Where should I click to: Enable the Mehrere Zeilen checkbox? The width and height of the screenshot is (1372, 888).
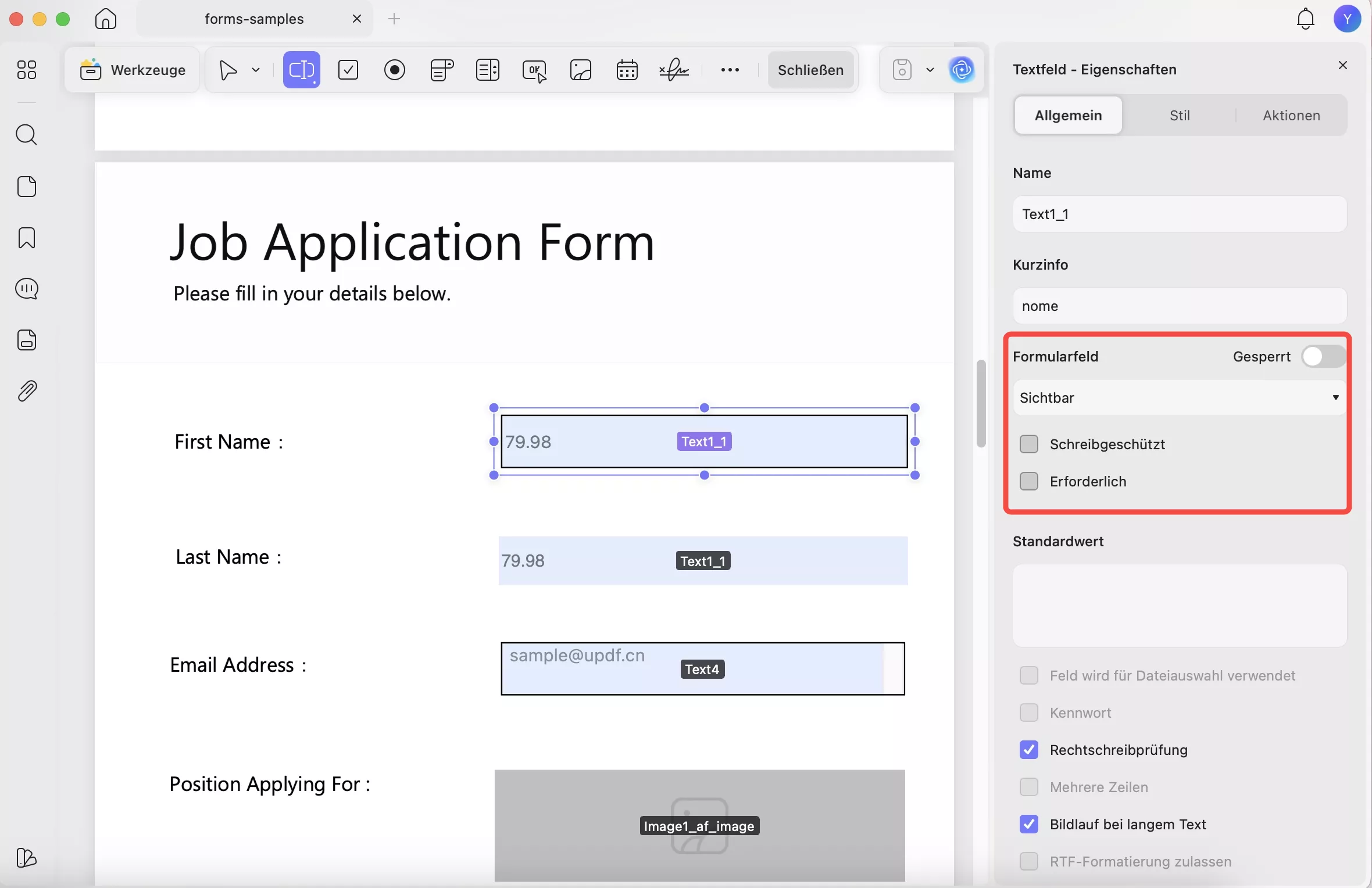[x=1028, y=787]
